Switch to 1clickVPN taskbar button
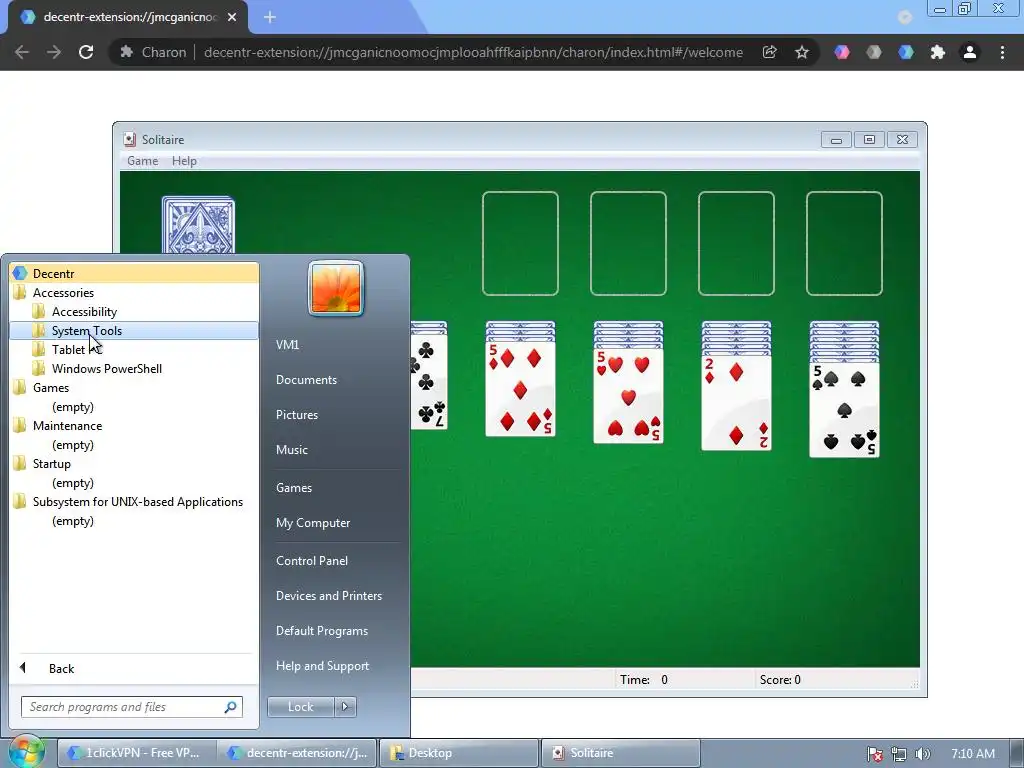This screenshot has height=768, width=1024. 135,753
